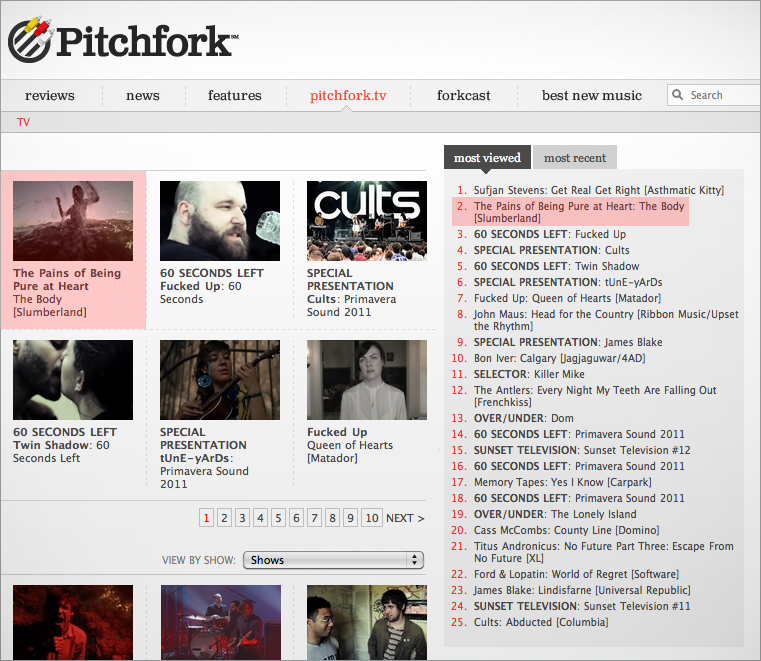Go to pagination page 10
The height and width of the screenshot is (661, 761).
point(372,518)
